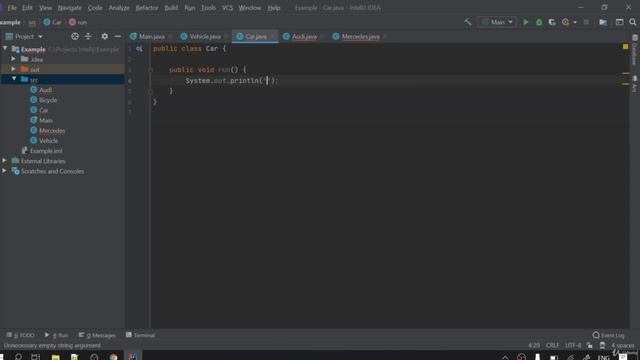Open the Messages tool window
Screen dimensions: 640x360
(97, 335)
